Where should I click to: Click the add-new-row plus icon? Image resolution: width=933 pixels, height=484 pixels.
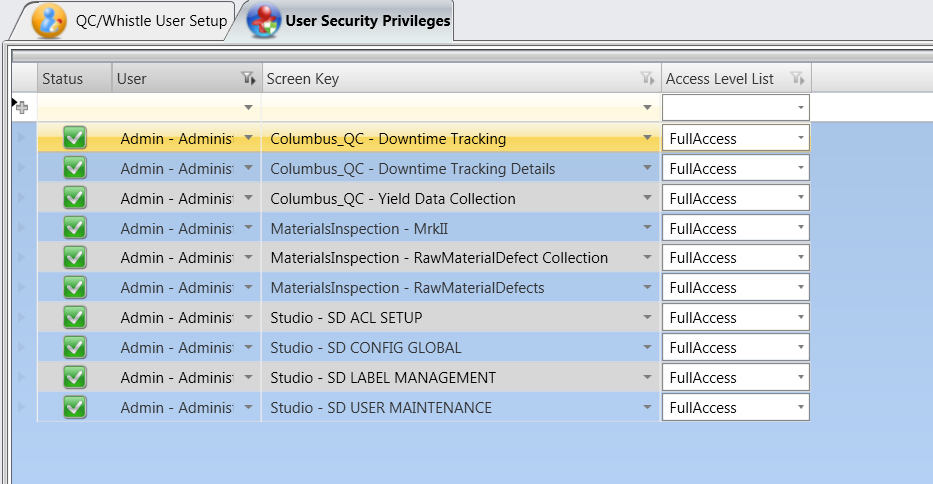click(x=22, y=108)
